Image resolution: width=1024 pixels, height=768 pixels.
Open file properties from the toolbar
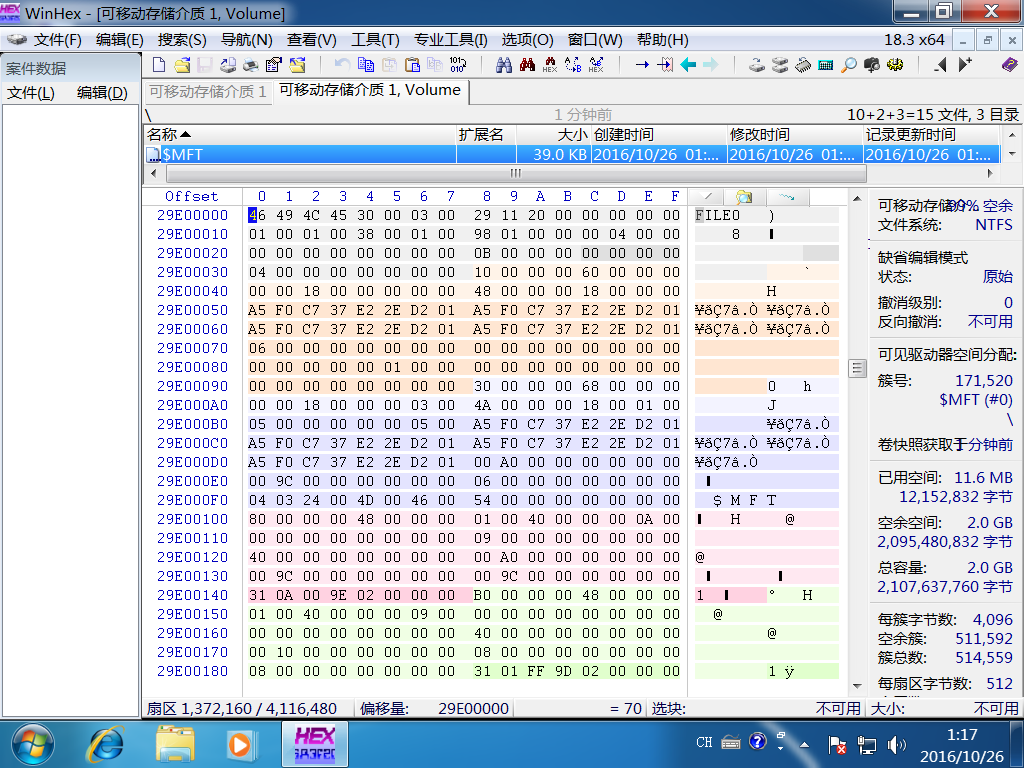(x=274, y=64)
